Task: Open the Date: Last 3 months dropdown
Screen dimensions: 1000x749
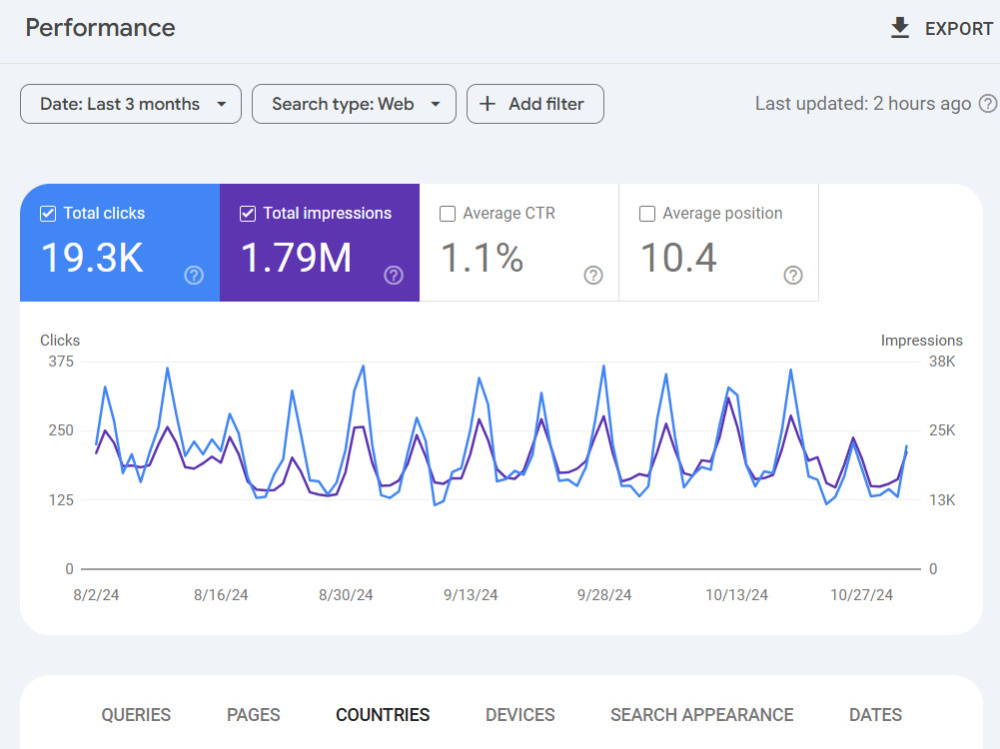Action: 131,104
